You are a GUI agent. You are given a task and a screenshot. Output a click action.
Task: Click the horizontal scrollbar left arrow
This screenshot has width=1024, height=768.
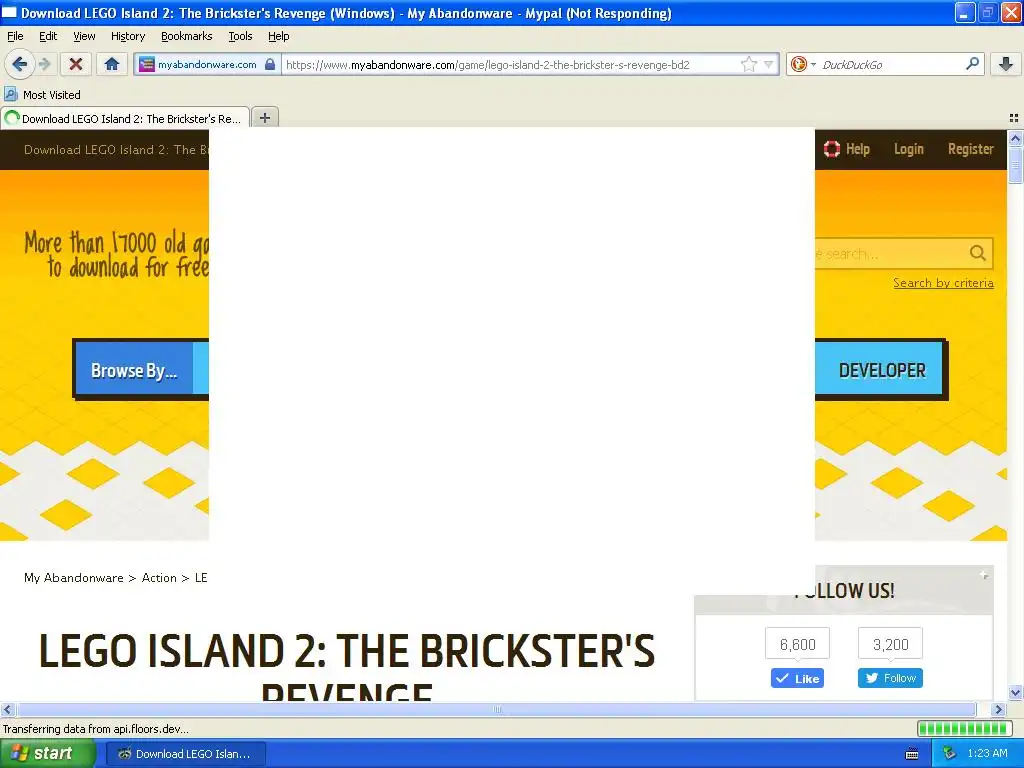[x=7, y=709]
